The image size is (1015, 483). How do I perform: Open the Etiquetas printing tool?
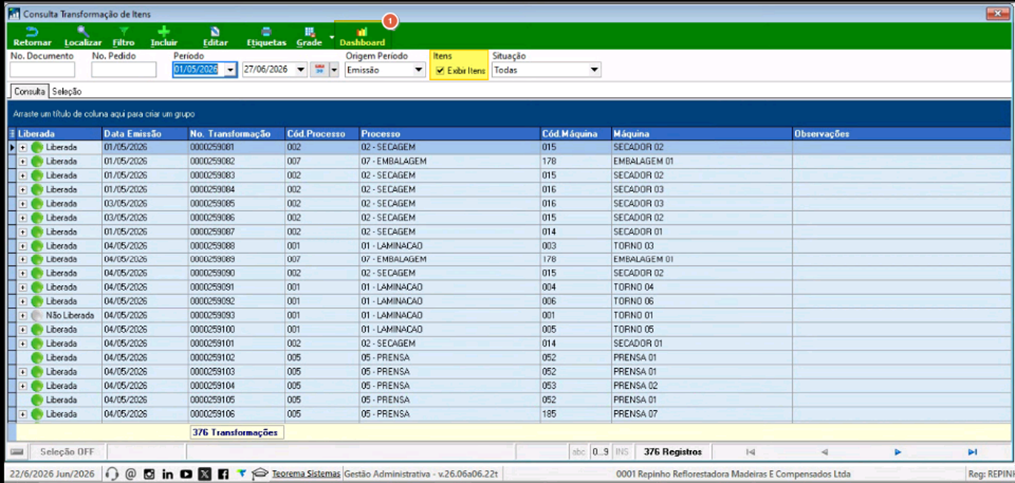[266, 36]
